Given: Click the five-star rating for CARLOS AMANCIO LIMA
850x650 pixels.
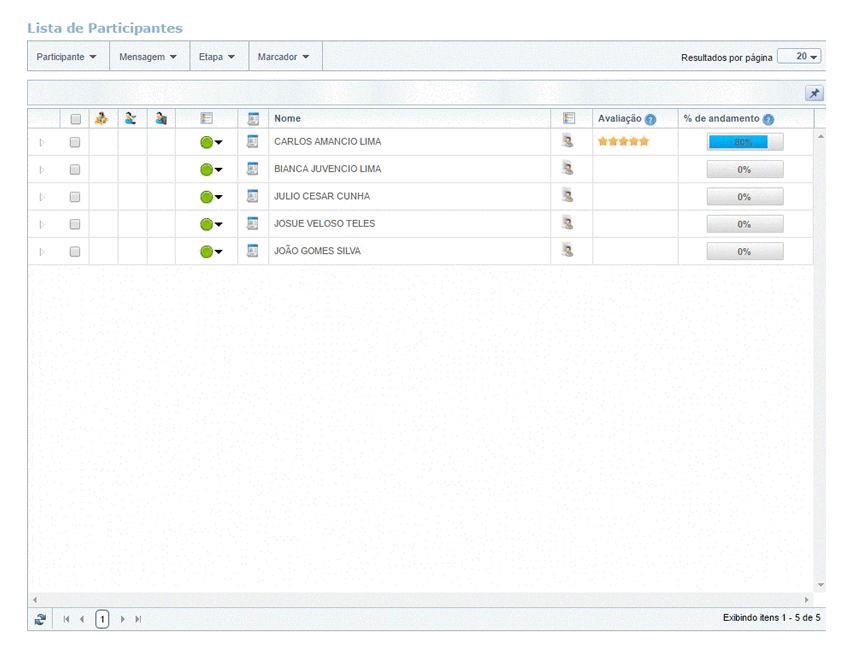Looking at the screenshot, I should click(x=623, y=142).
